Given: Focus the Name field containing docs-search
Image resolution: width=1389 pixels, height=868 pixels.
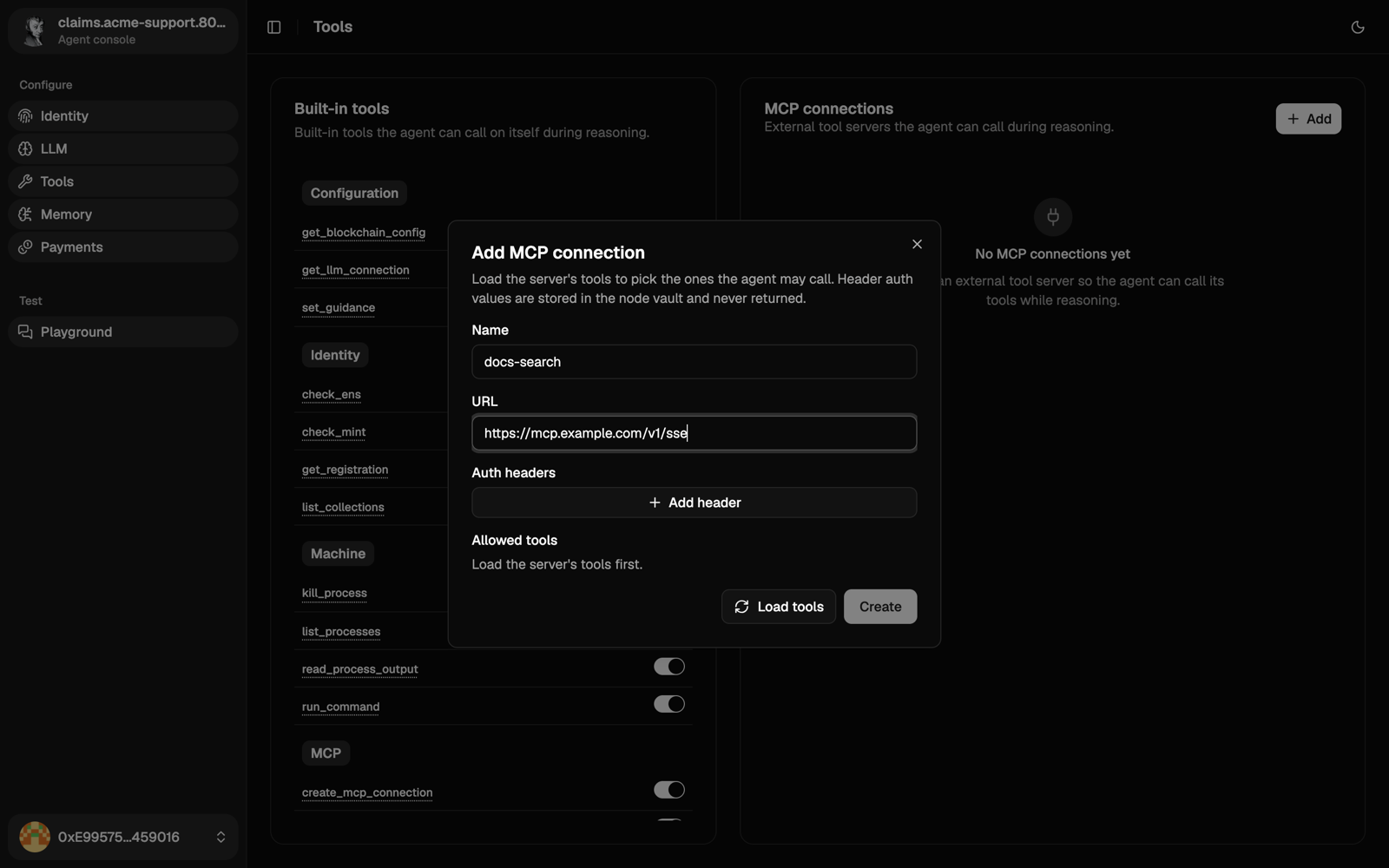Looking at the screenshot, I should tap(694, 362).
